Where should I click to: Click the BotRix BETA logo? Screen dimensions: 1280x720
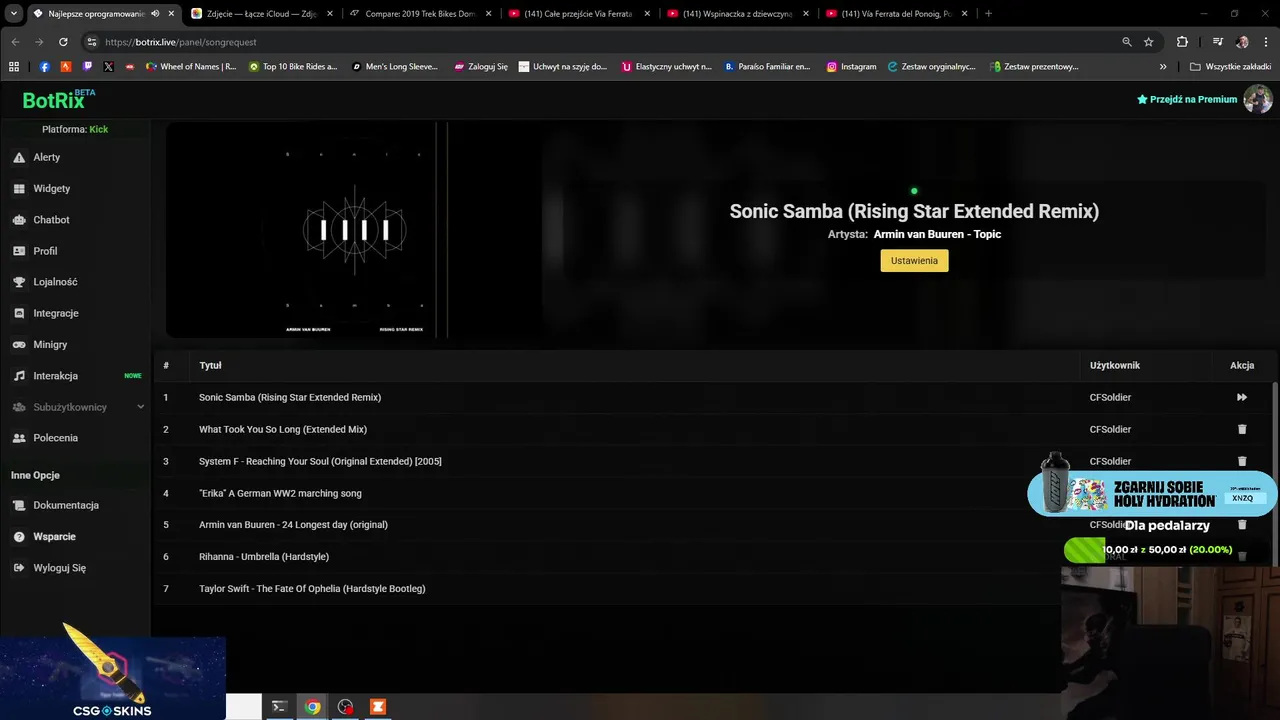point(59,100)
